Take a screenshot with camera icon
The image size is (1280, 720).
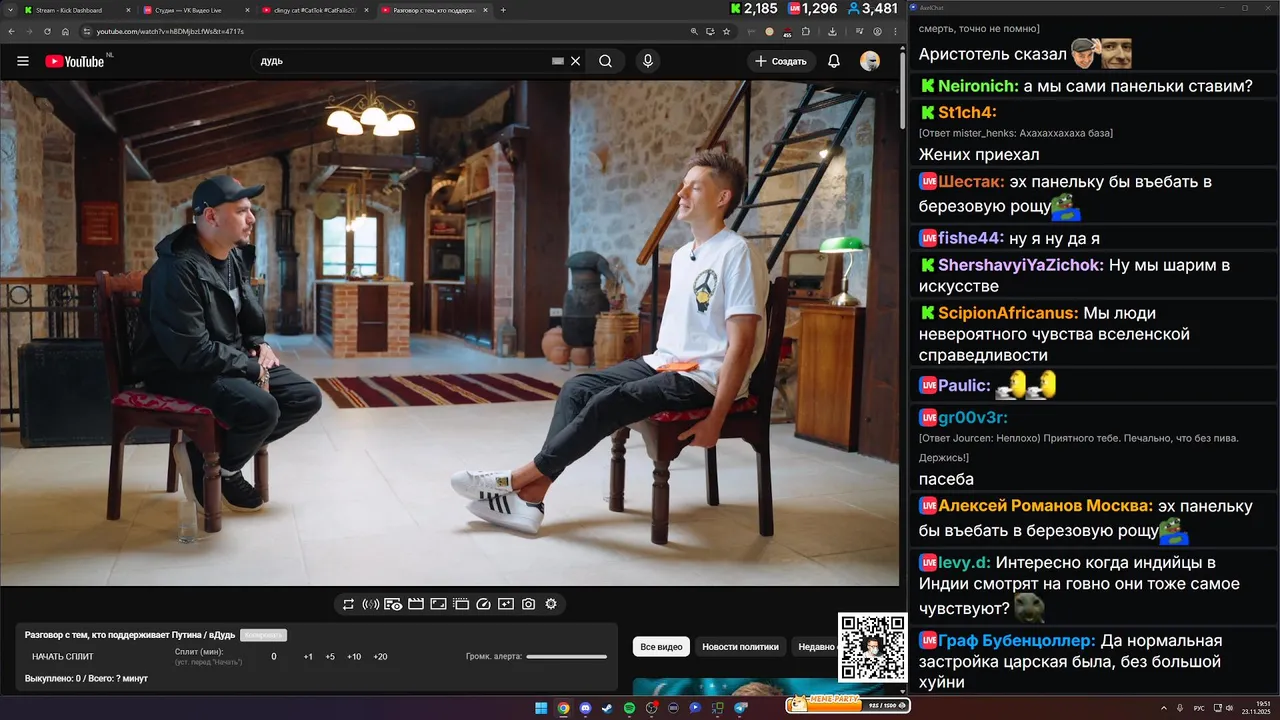coord(528,604)
